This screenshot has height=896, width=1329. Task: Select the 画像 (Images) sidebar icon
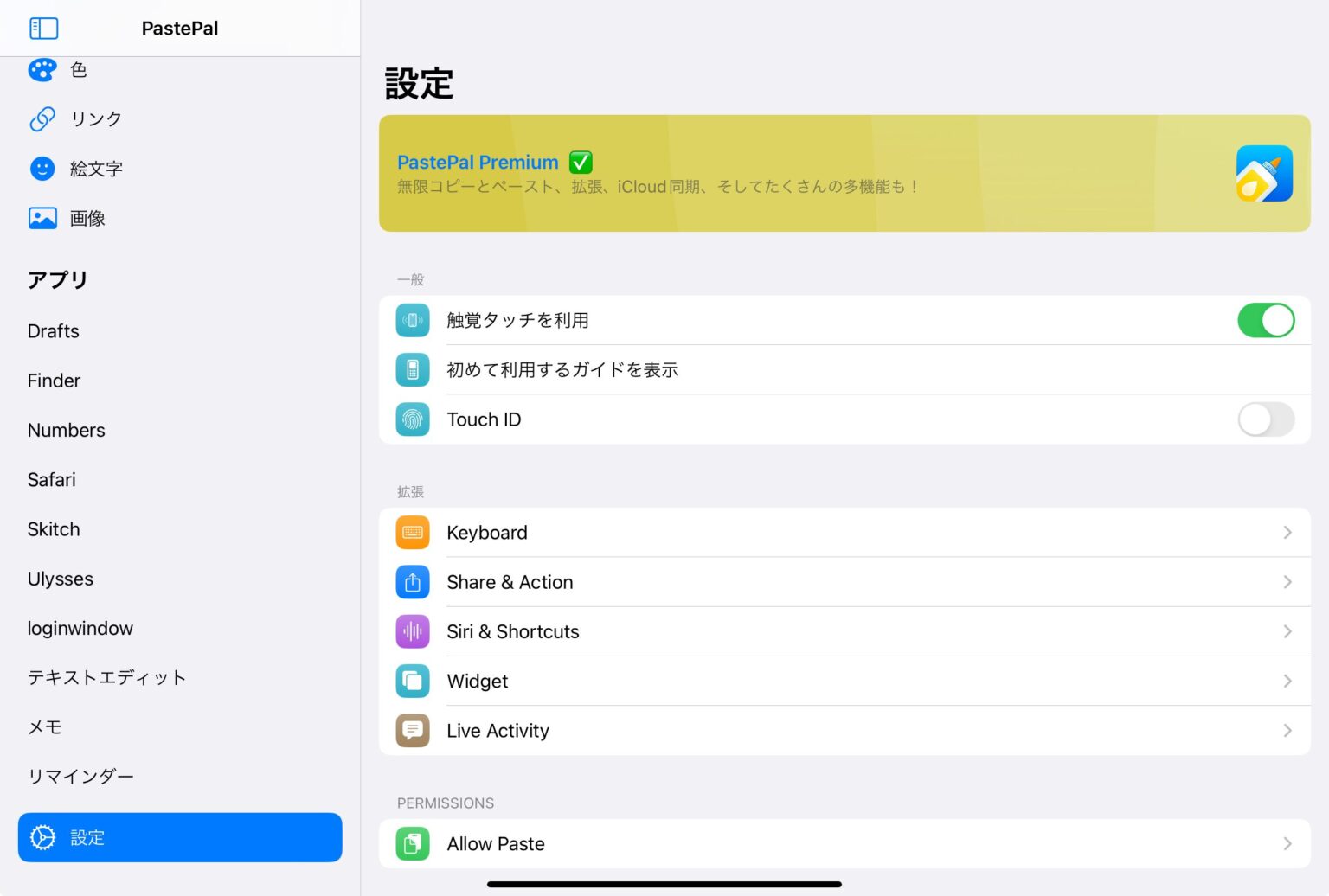point(42,218)
